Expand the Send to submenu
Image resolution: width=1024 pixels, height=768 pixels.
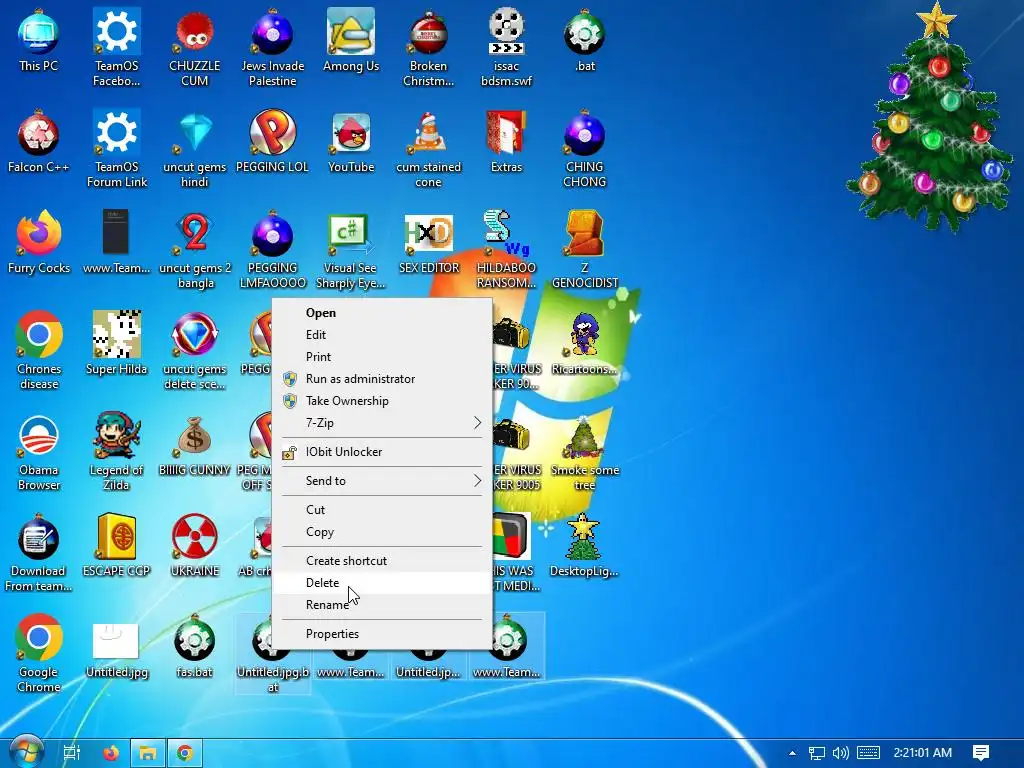[x=382, y=481]
